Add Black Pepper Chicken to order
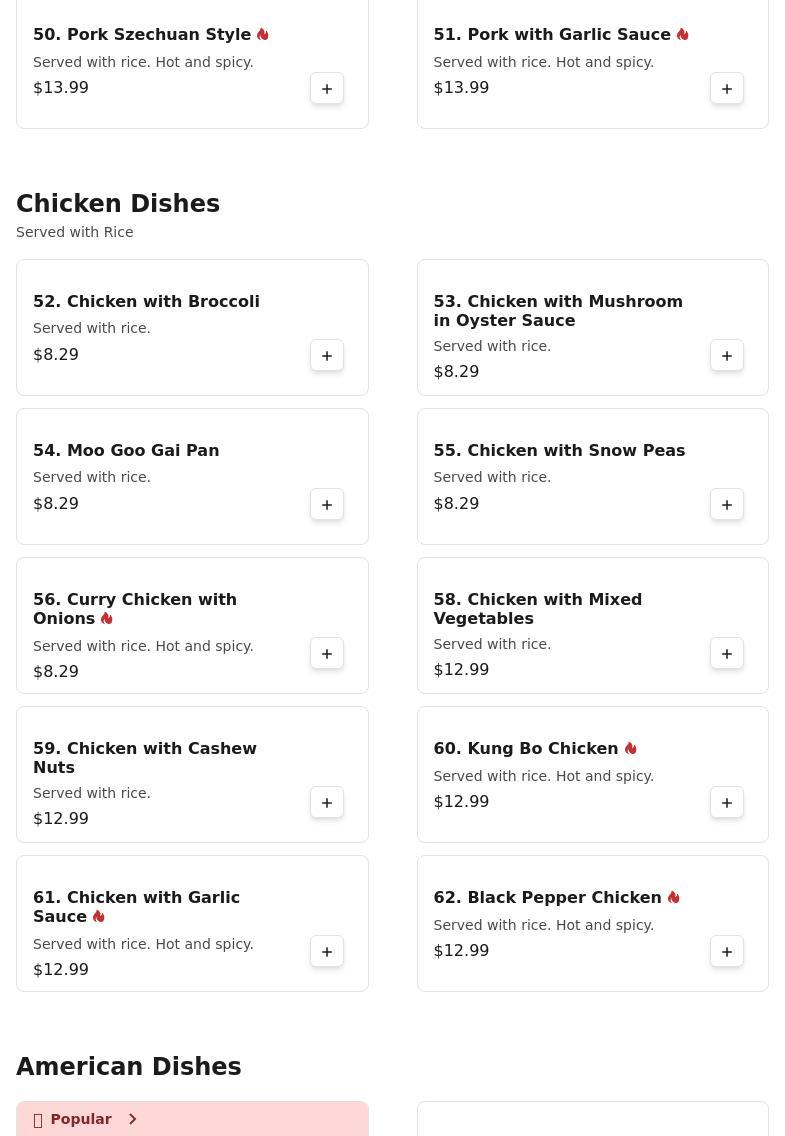 [x=727, y=952]
